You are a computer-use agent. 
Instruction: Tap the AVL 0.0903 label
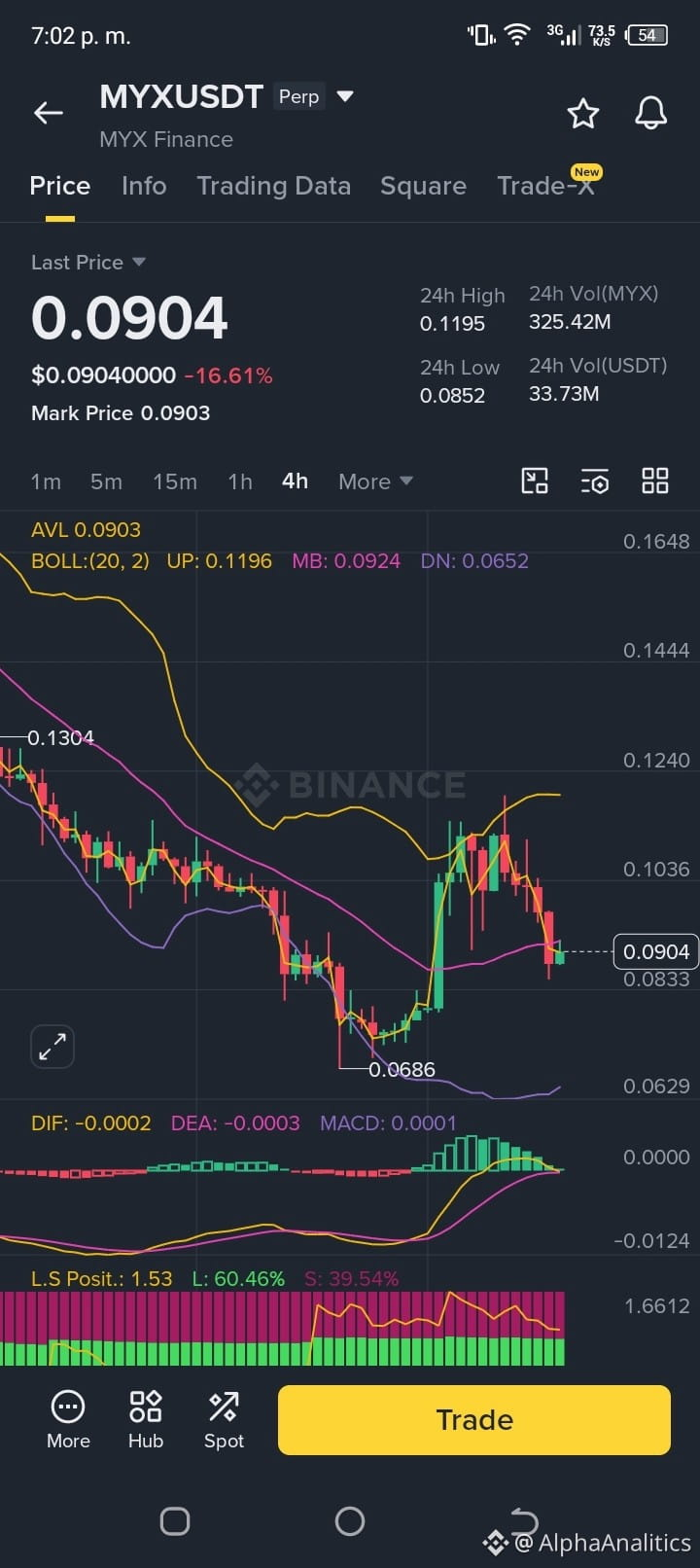[x=86, y=529]
